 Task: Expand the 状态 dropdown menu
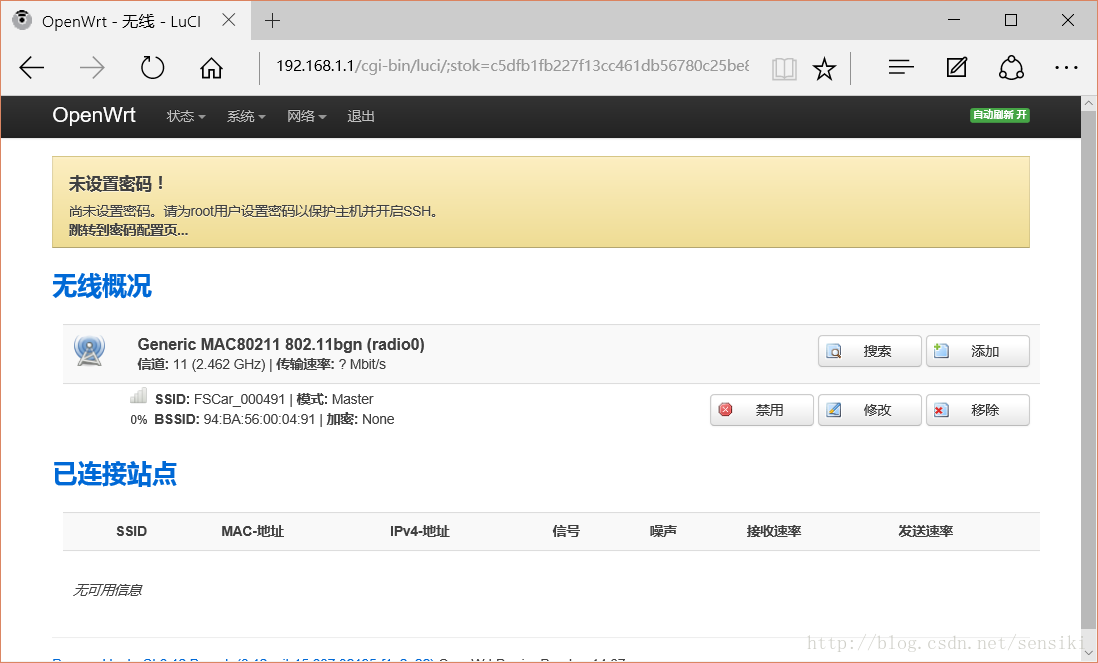(186, 116)
